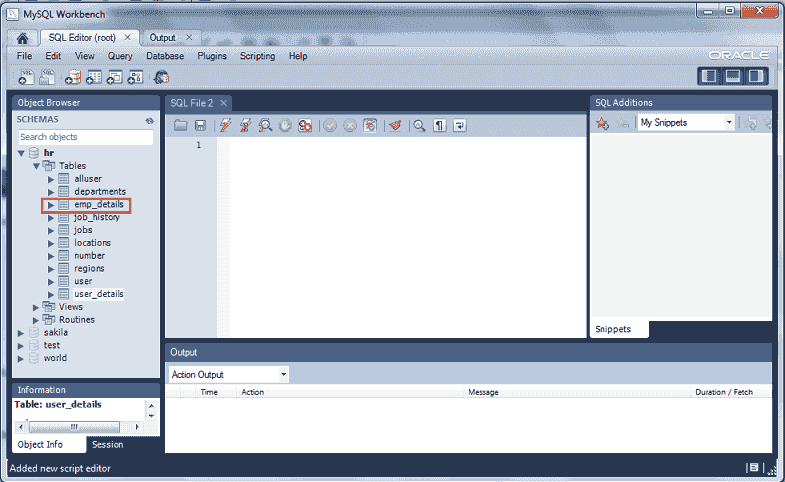Switch to the Session tab
The width and height of the screenshot is (785, 482).
pos(108,444)
